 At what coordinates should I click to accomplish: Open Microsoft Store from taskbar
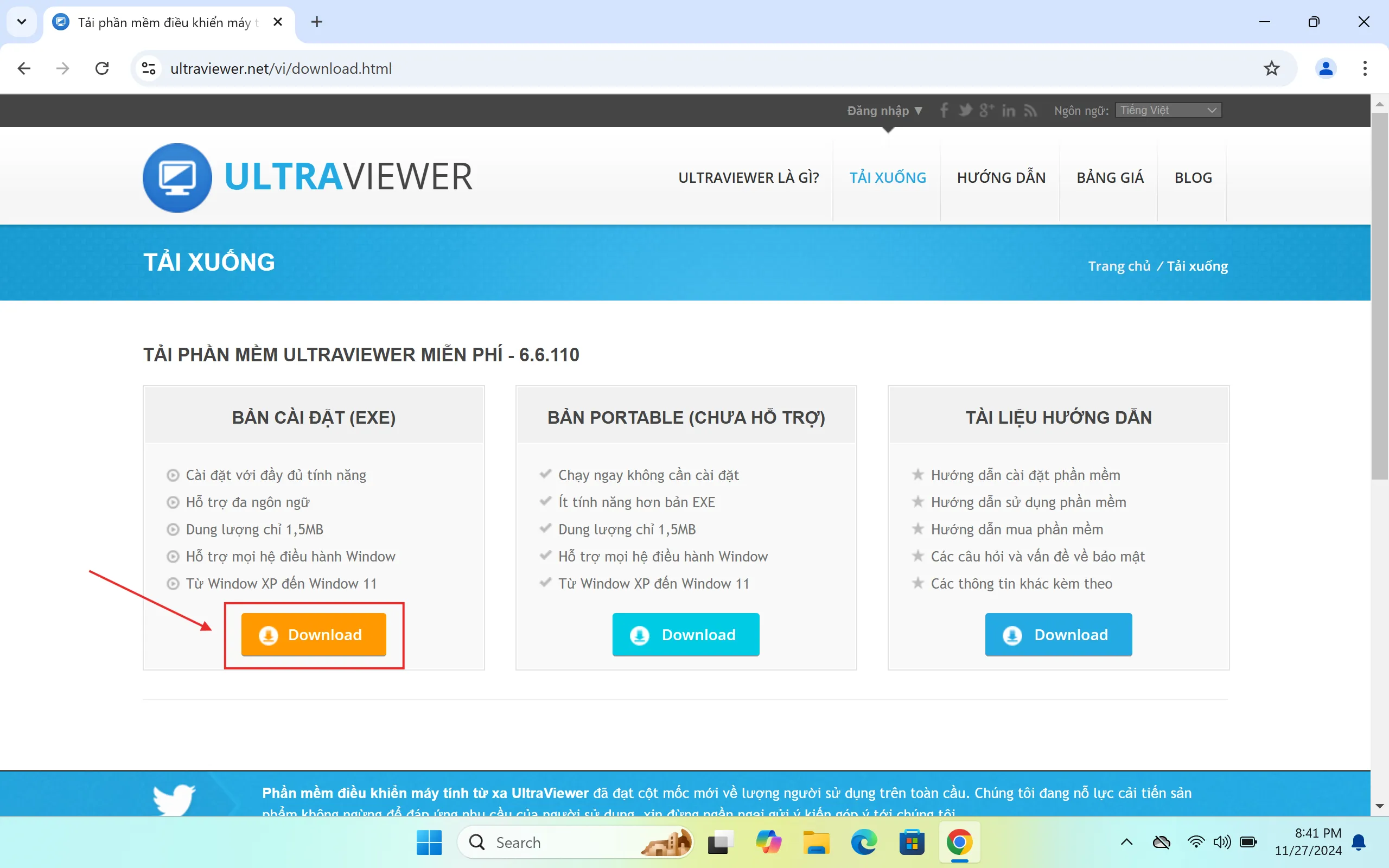[912, 842]
